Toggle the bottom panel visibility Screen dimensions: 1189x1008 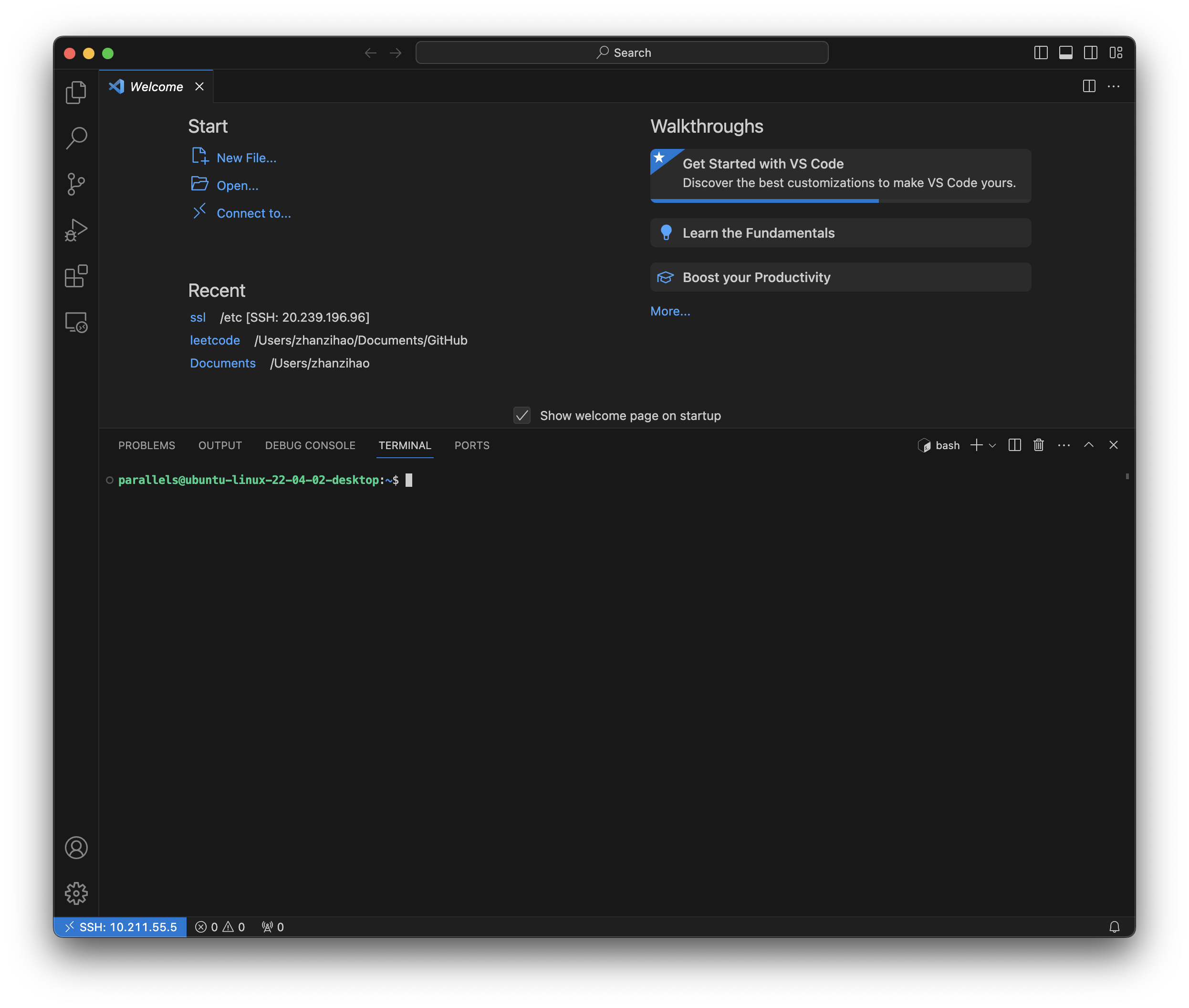pyautogui.click(x=1065, y=52)
